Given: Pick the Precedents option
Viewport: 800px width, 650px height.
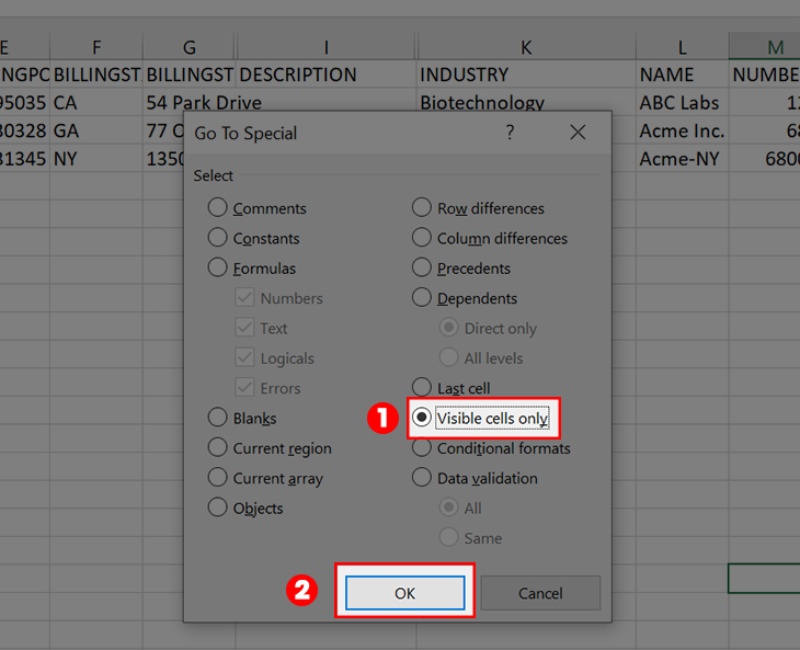Looking at the screenshot, I should coord(422,268).
